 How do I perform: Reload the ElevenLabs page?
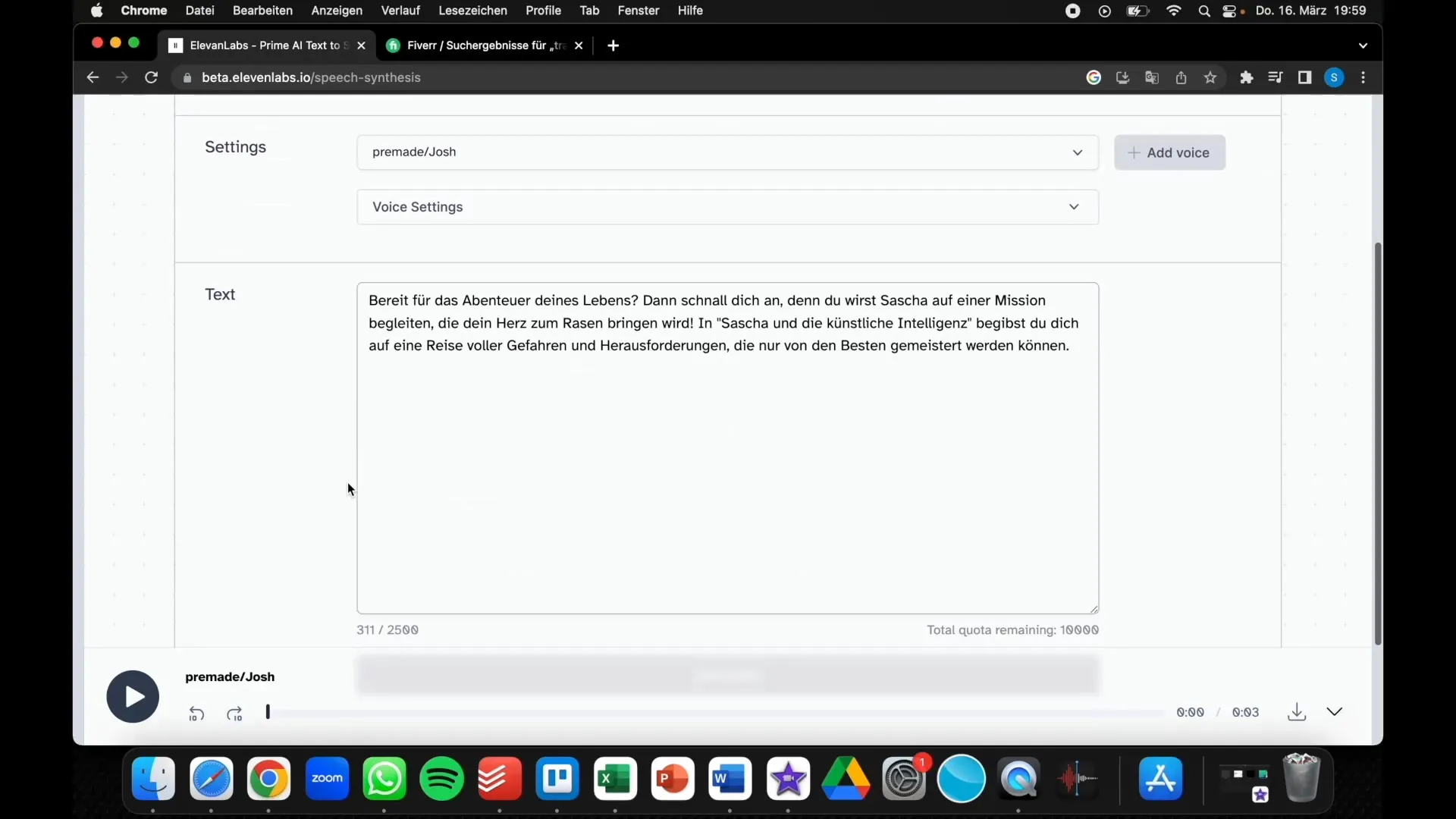coord(152,77)
